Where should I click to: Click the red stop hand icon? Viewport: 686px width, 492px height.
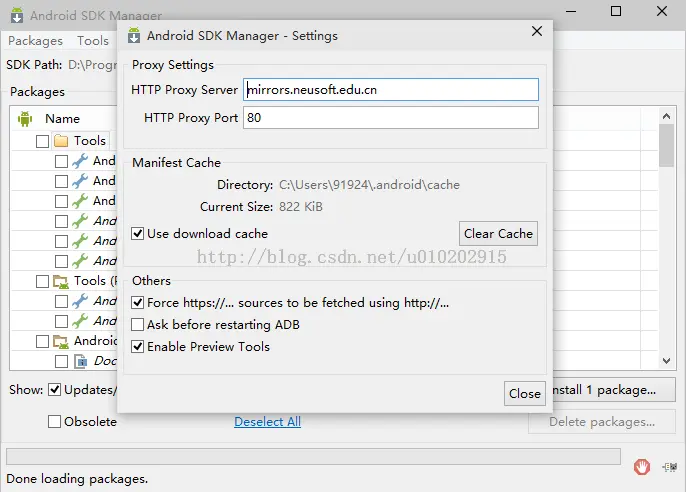click(642, 467)
